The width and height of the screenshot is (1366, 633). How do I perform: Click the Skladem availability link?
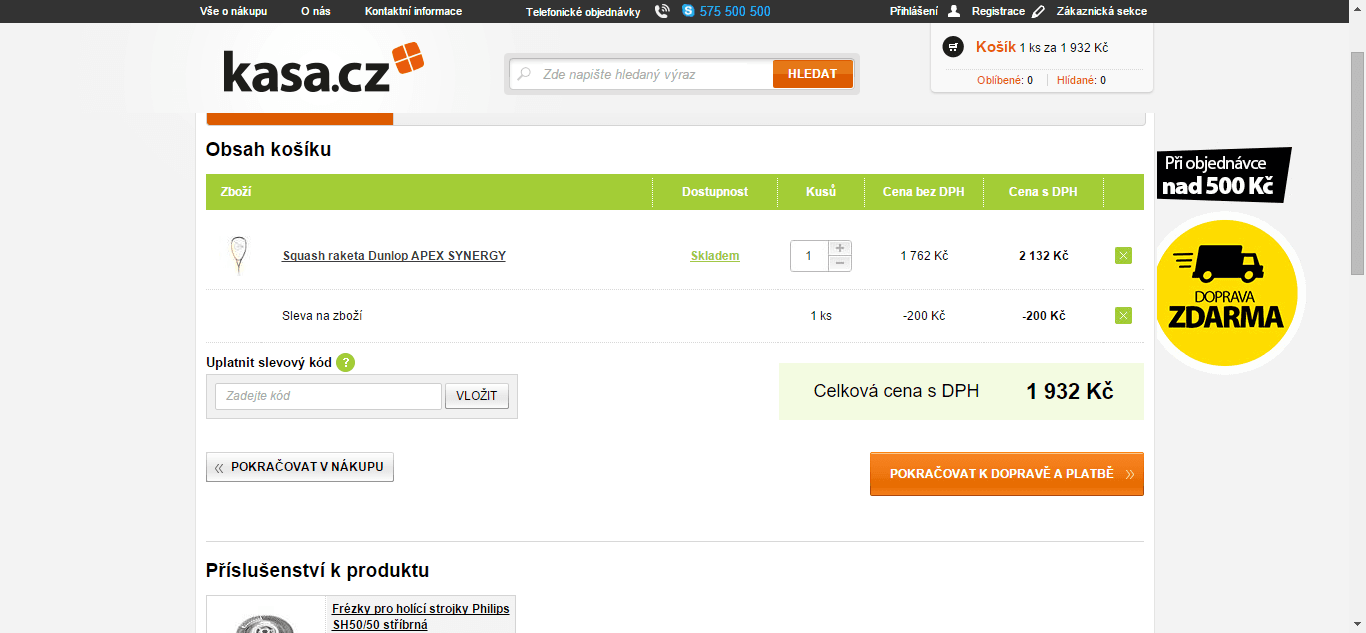[715, 256]
